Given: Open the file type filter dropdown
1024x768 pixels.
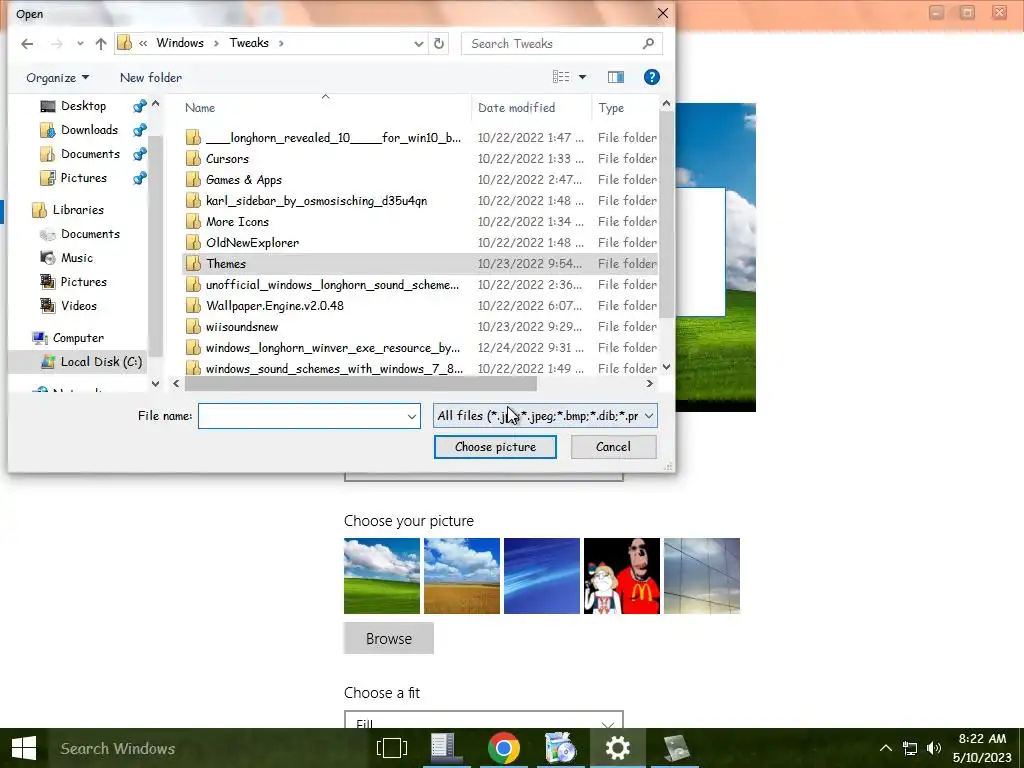Looking at the screenshot, I should pyautogui.click(x=545, y=416).
